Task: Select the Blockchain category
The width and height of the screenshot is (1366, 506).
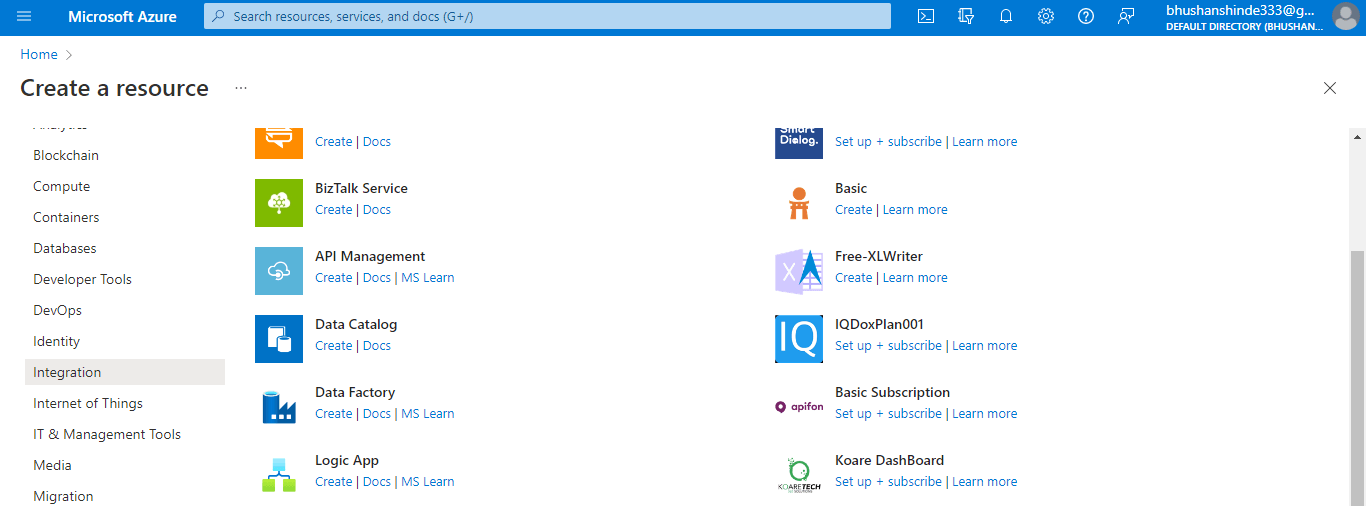Action: pos(66,155)
